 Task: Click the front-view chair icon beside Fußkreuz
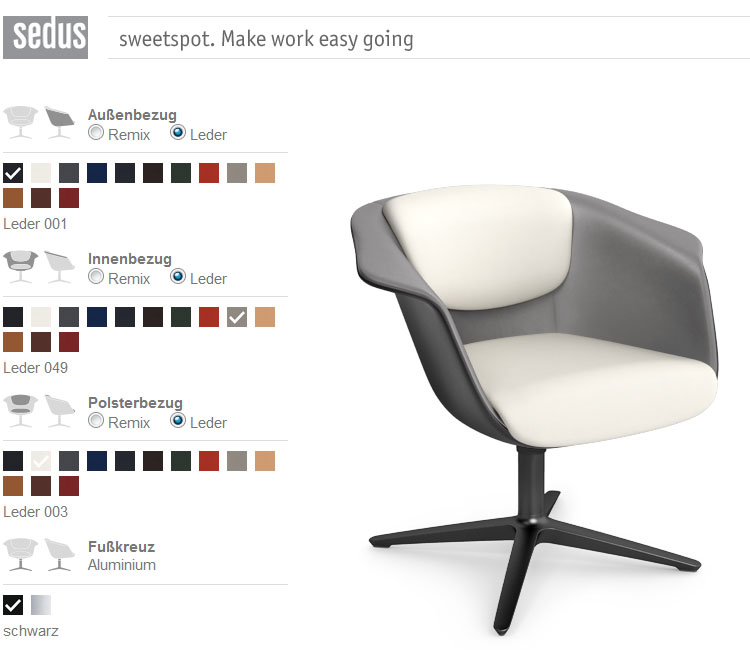pos(21,554)
